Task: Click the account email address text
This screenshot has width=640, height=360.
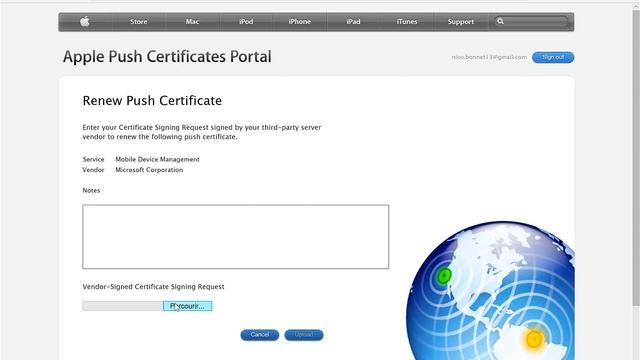Action: [x=489, y=57]
